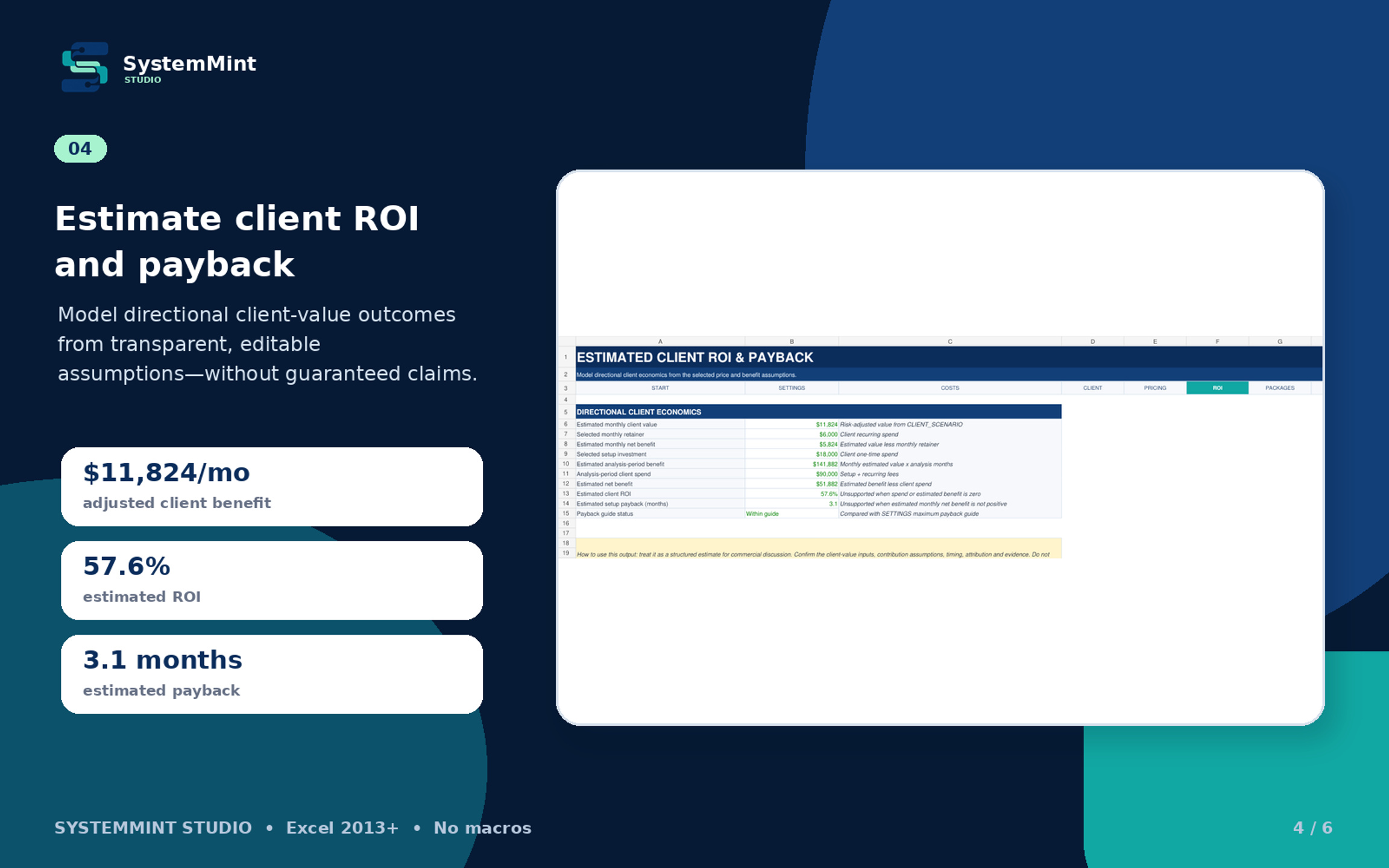Viewport: 1389px width, 868px height.
Task: Click the "4 / 6" page indicator
Action: click(1312, 828)
